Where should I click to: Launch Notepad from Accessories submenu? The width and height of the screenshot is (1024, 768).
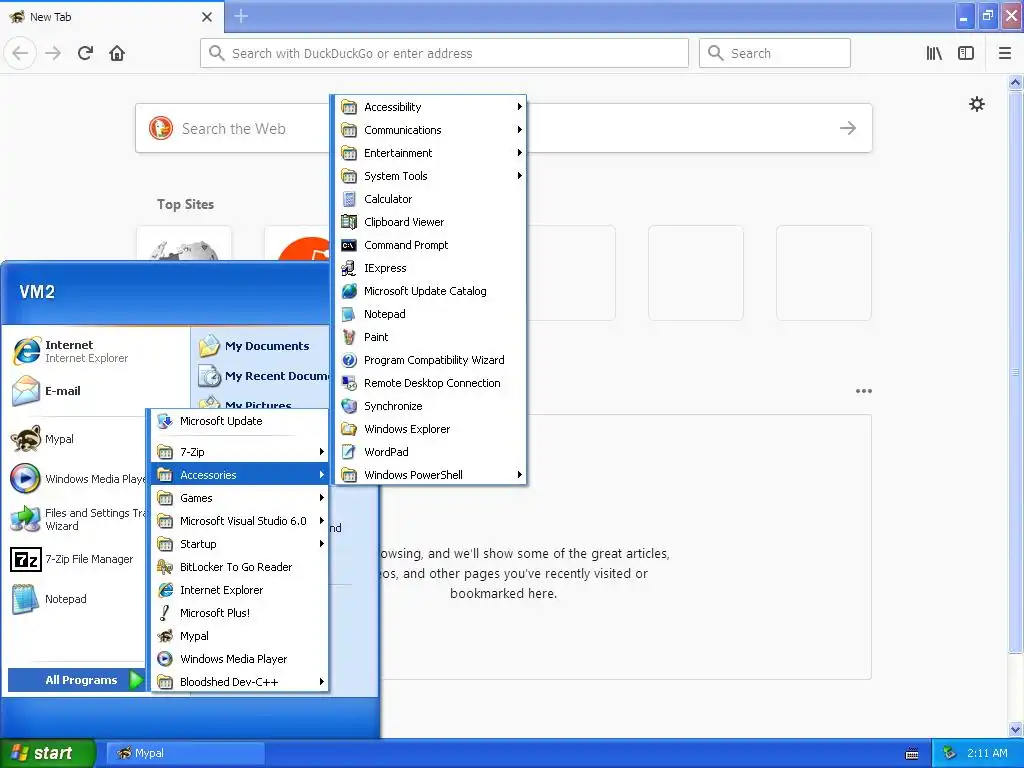click(x=430, y=314)
